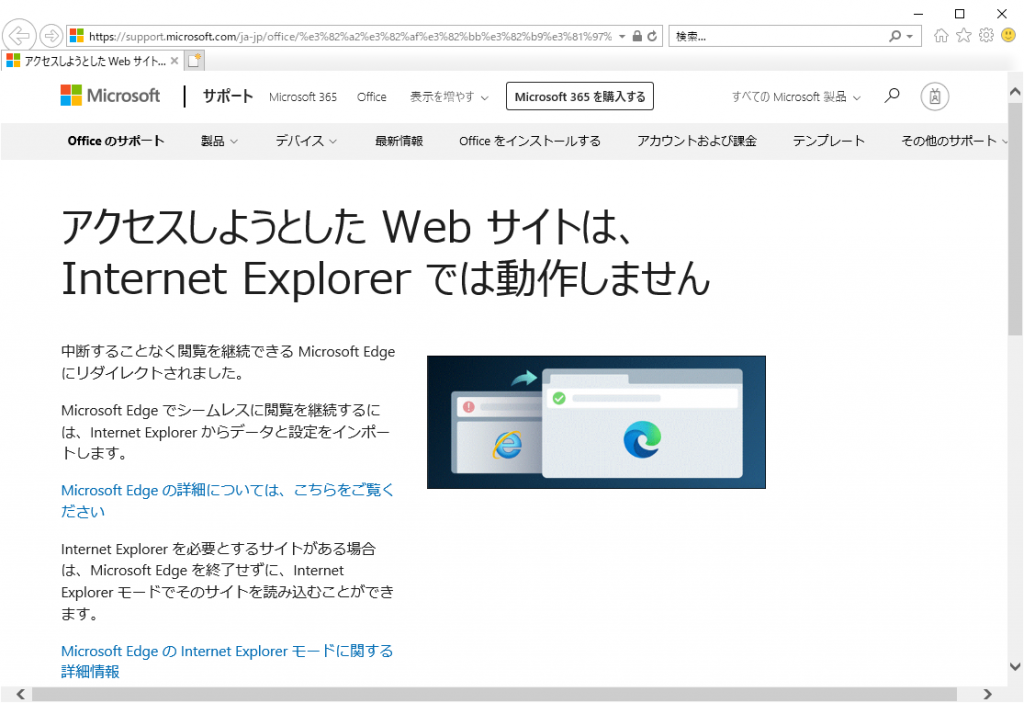1024x703 pixels.
Task: Click the smiley feedback icon
Action: pos(1008,35)
